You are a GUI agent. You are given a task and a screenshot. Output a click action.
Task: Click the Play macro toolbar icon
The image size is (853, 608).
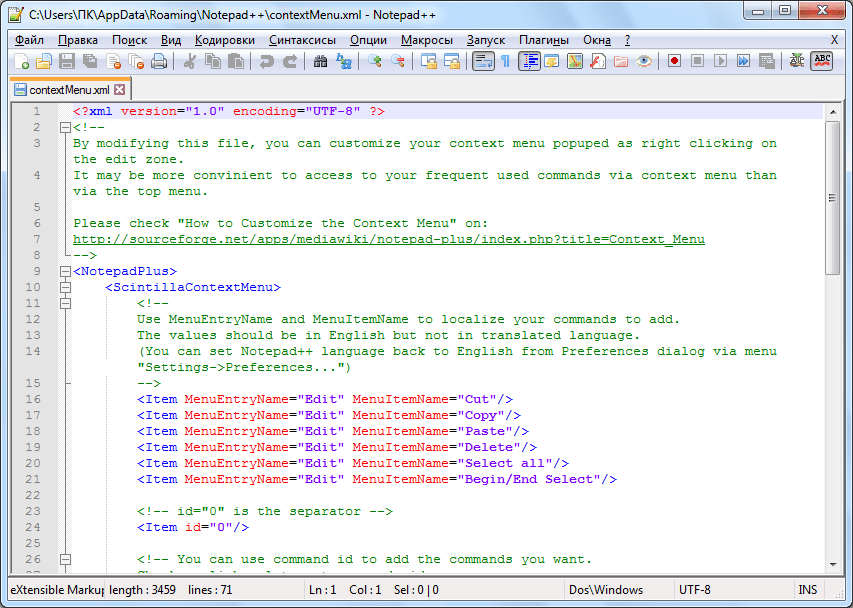(x=721, y=61)
